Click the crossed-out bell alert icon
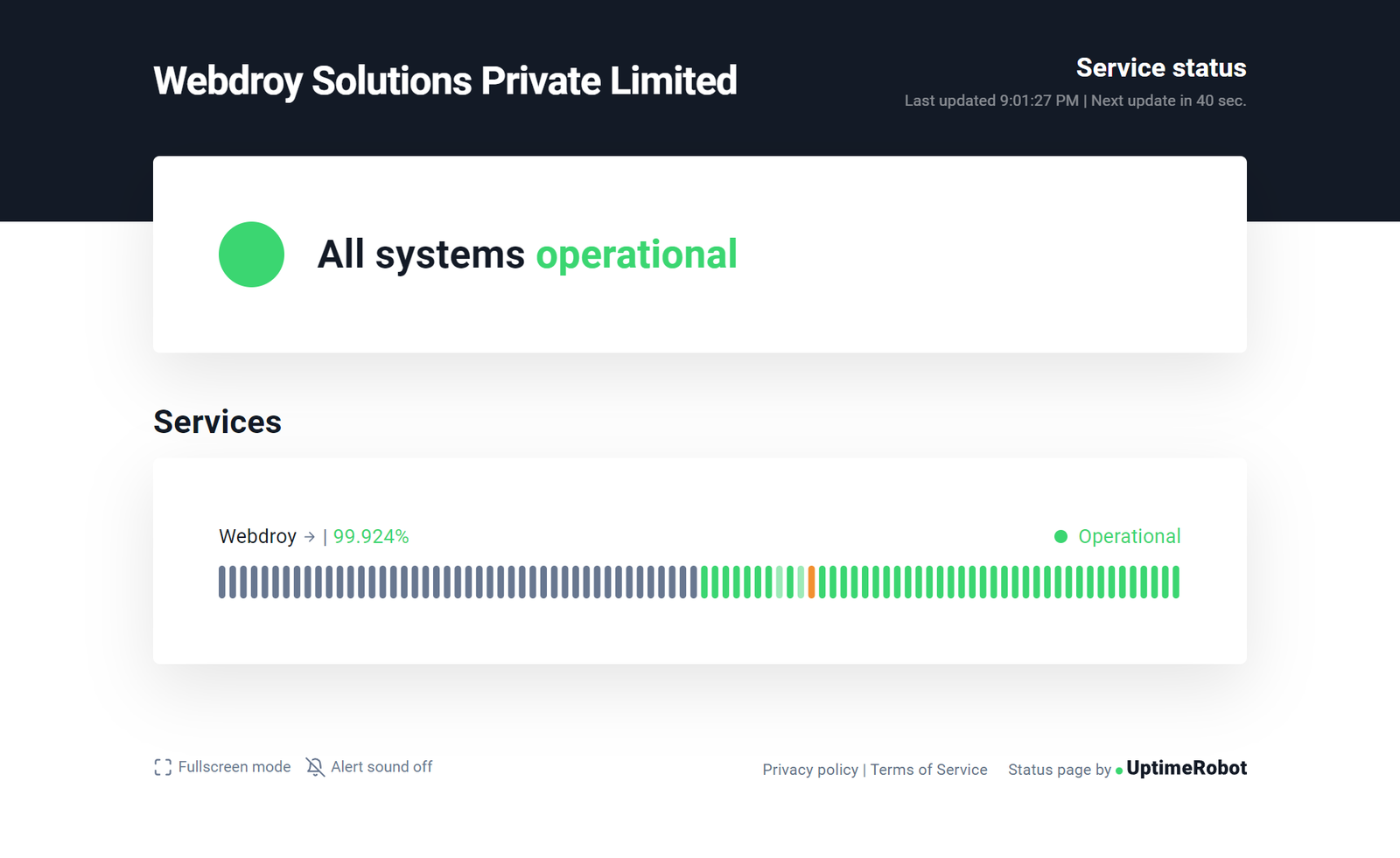This screenshot has width=1400, height=858. coord(315,767)
